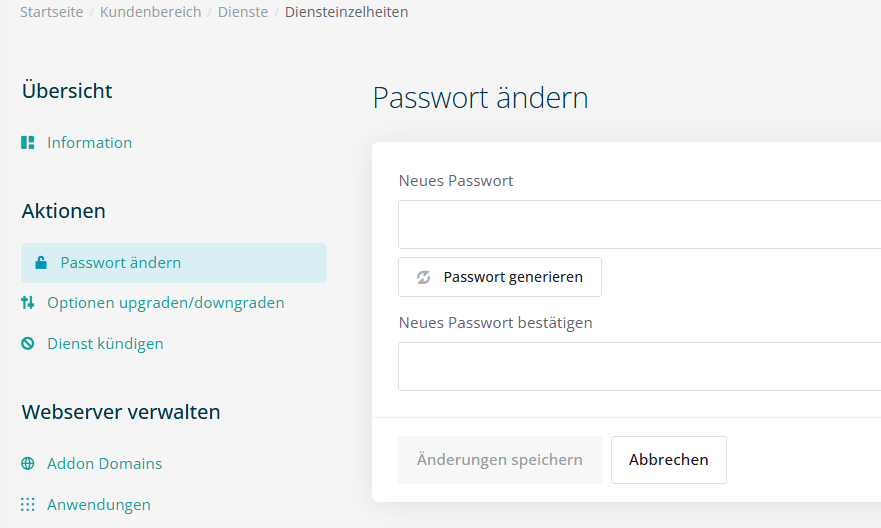The height and width of the screenshot is (528, 881).
Task: Go to Anwendungen in the sidebar
Action: click(x=98, y=505)
